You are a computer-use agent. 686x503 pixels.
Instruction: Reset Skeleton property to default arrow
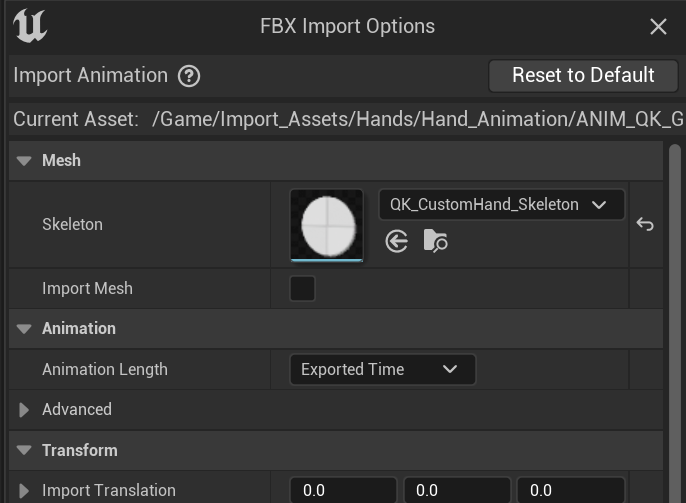pos(645,224)
